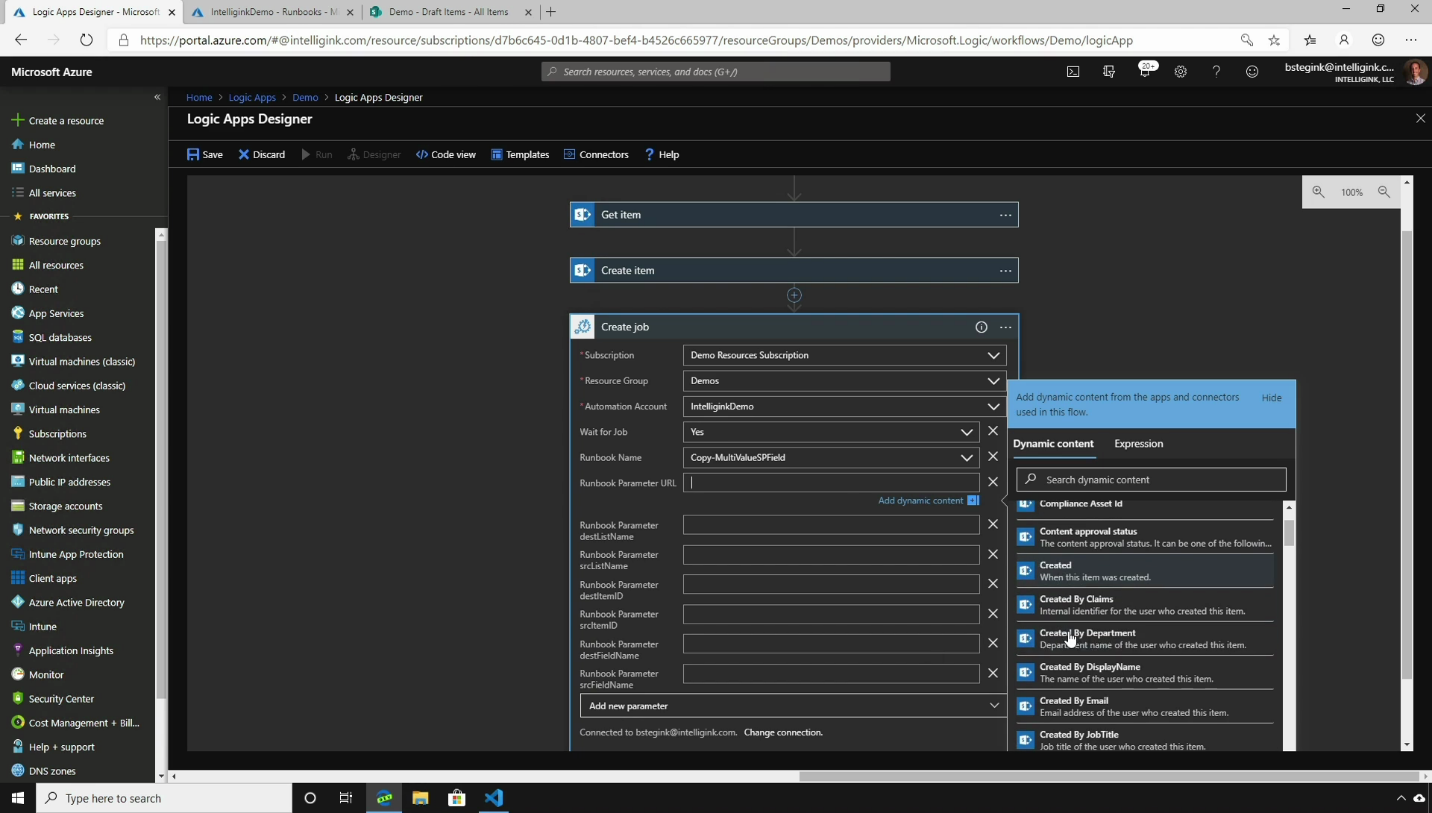Open Code view
This screenshot has width=1432, height=813.
pyautogui.click(x=446, y=155)
